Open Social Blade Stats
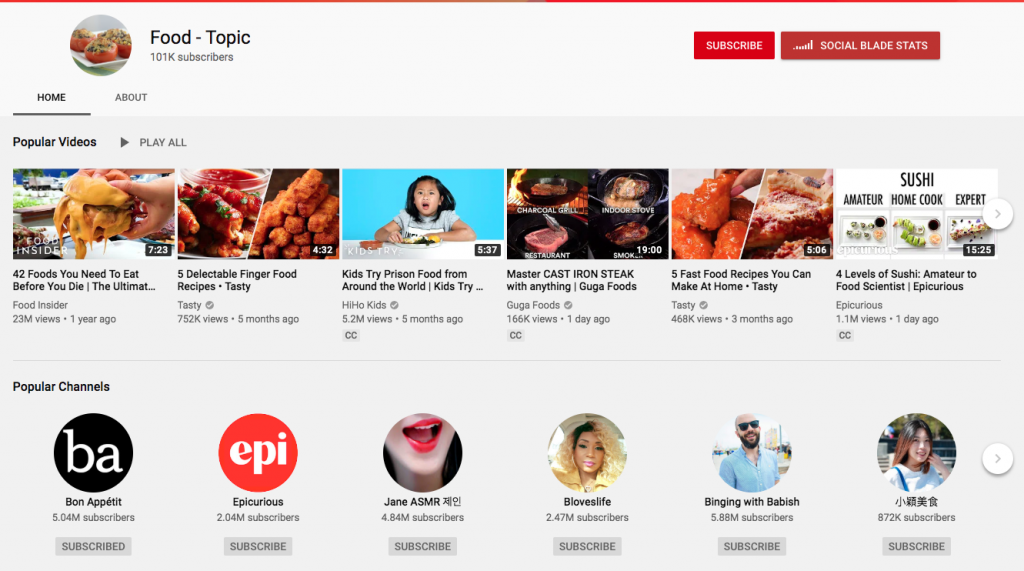Image resolution: width=1024 pixels, height=571 pixels. coord(860,45)
